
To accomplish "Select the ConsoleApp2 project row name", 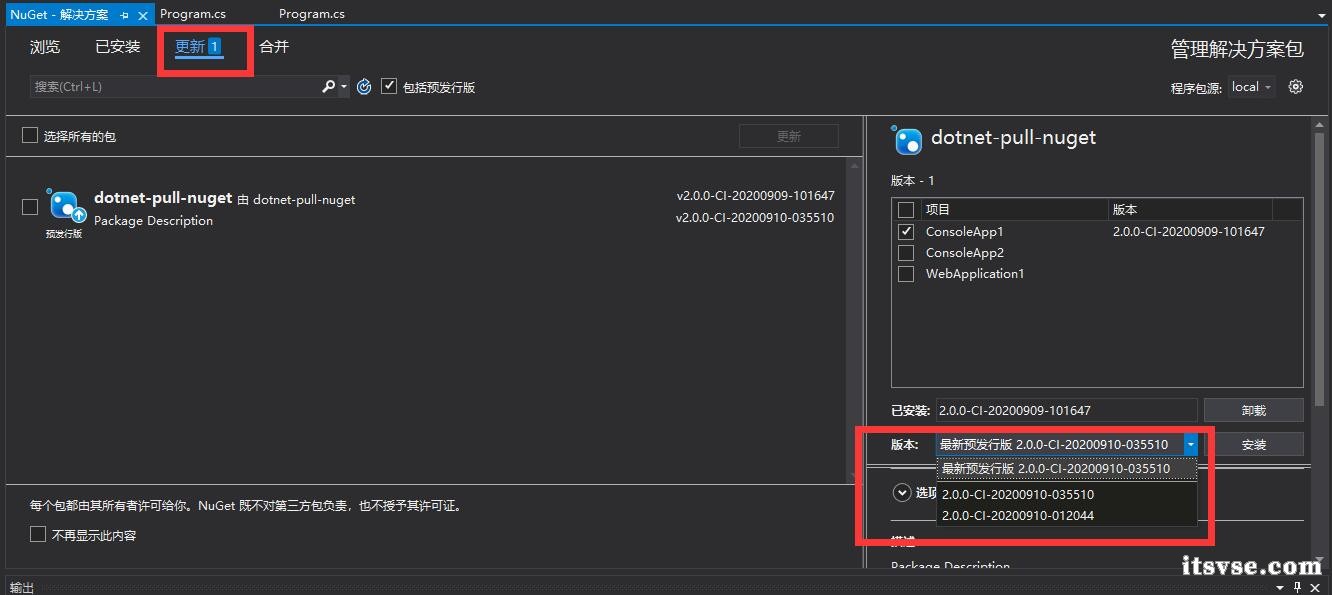I will [x=965, y=253].
